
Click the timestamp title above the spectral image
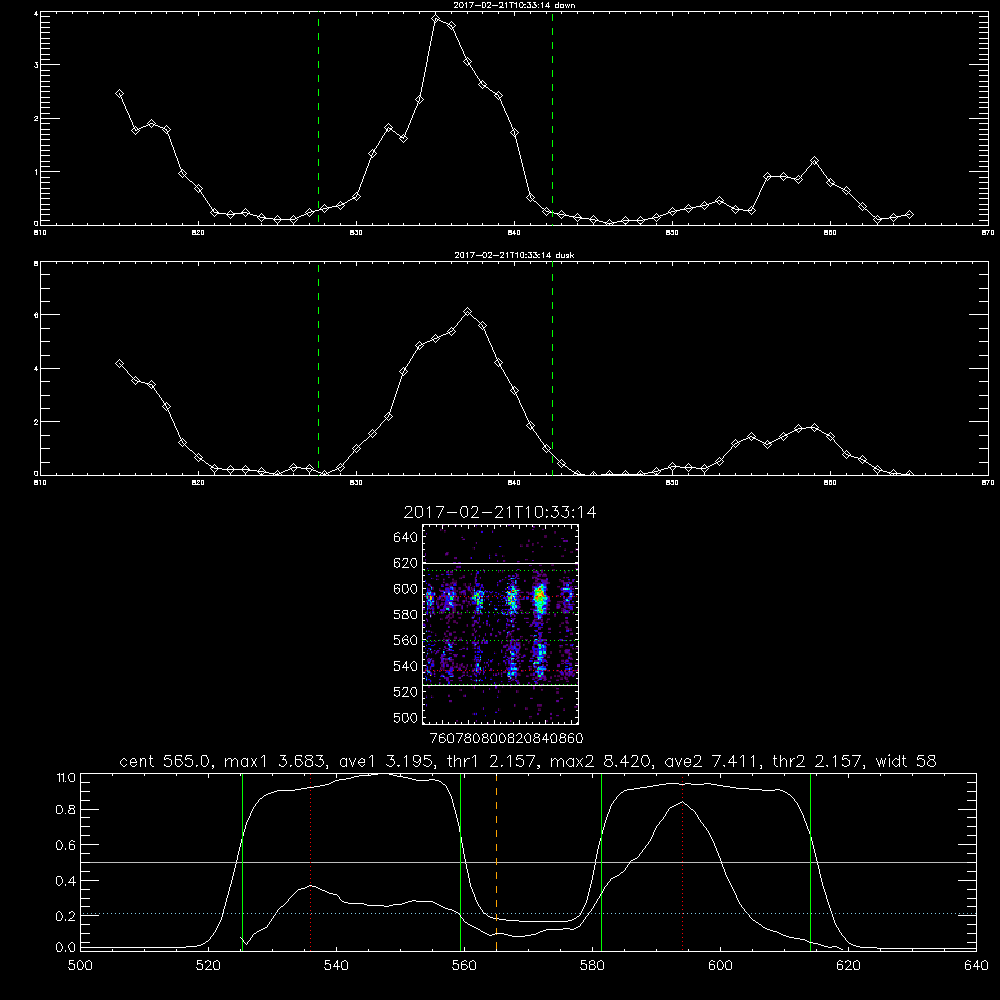[x=500, y=512]
